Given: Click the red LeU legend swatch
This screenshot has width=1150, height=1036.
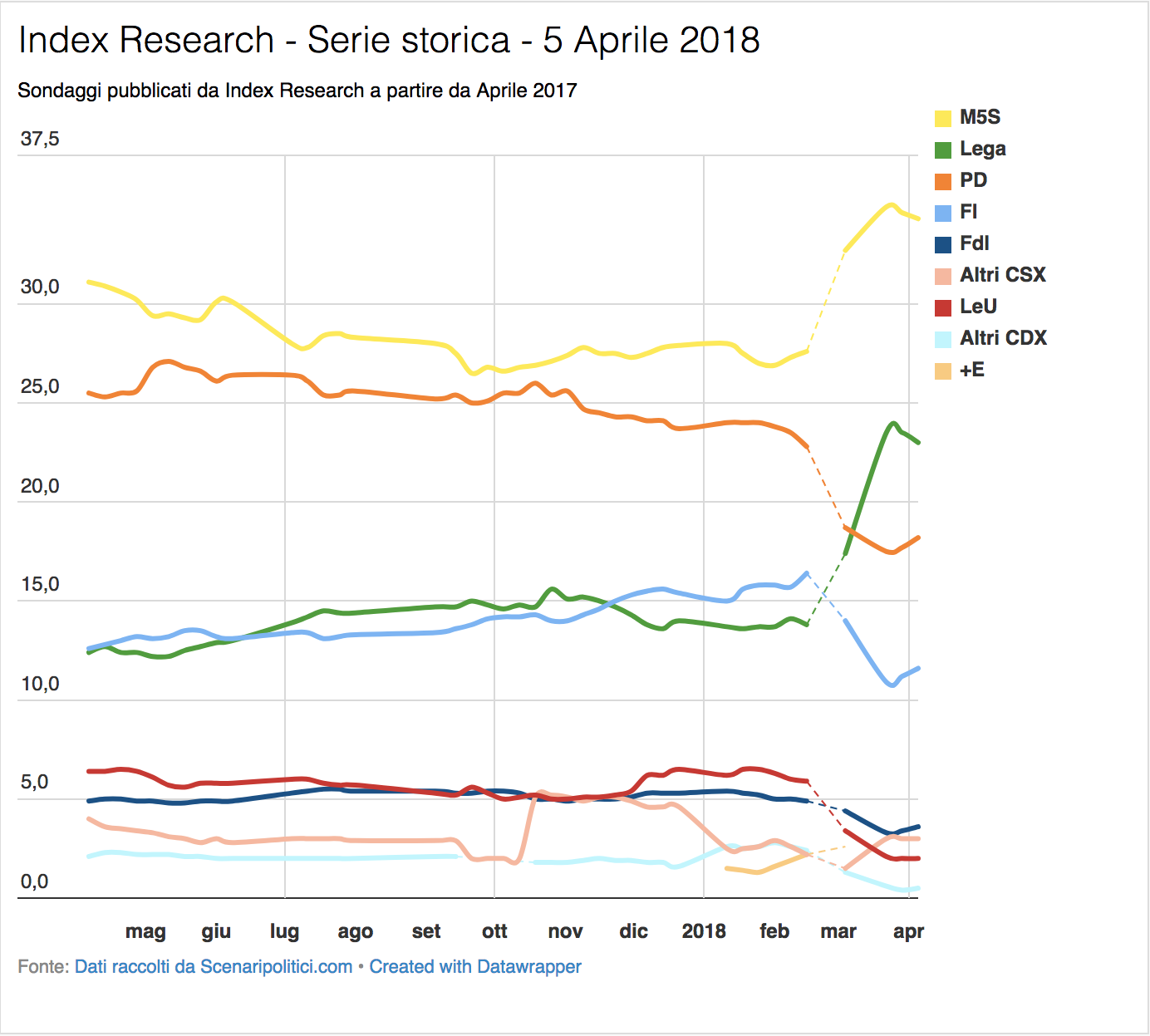Looking at the screenshot, I should pyautogui.click(x=943, y=307).
